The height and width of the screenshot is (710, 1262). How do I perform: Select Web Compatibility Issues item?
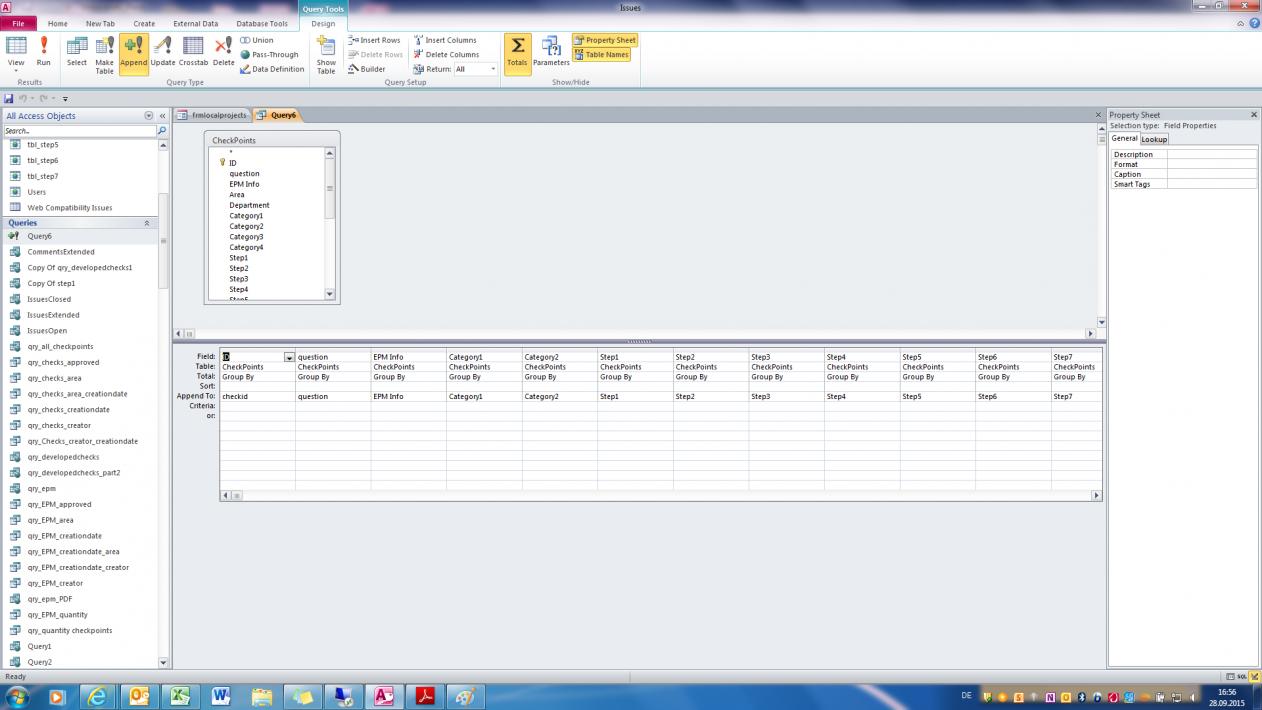pyautogui.click(x=70, y=208)
